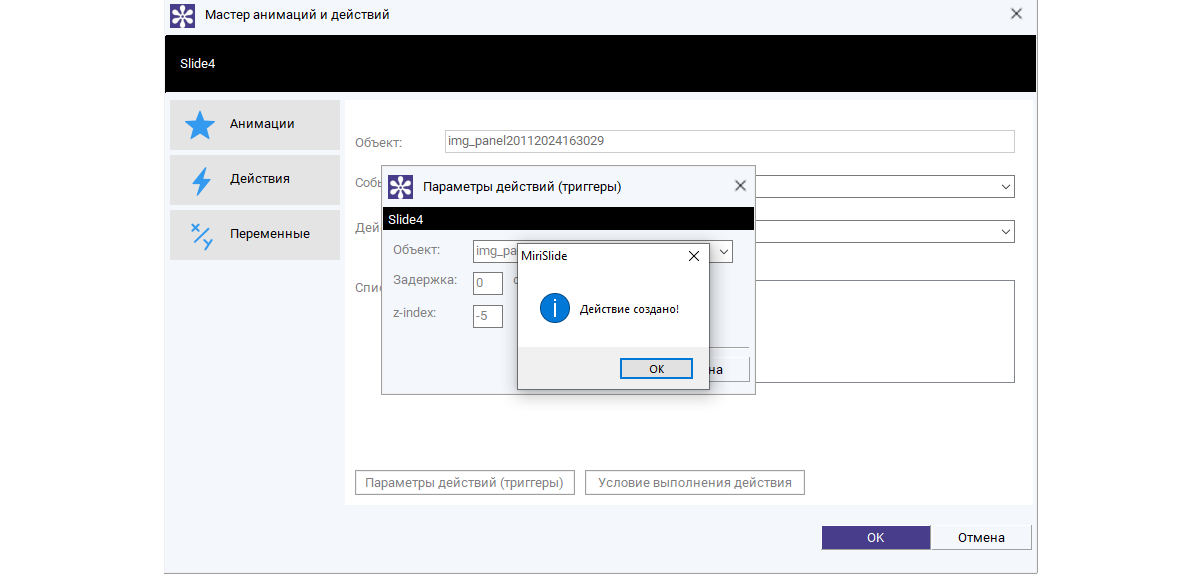This screenshot has width=1200, height=574.
Task: Open the Переменные tab
Action: coord(255,234)
